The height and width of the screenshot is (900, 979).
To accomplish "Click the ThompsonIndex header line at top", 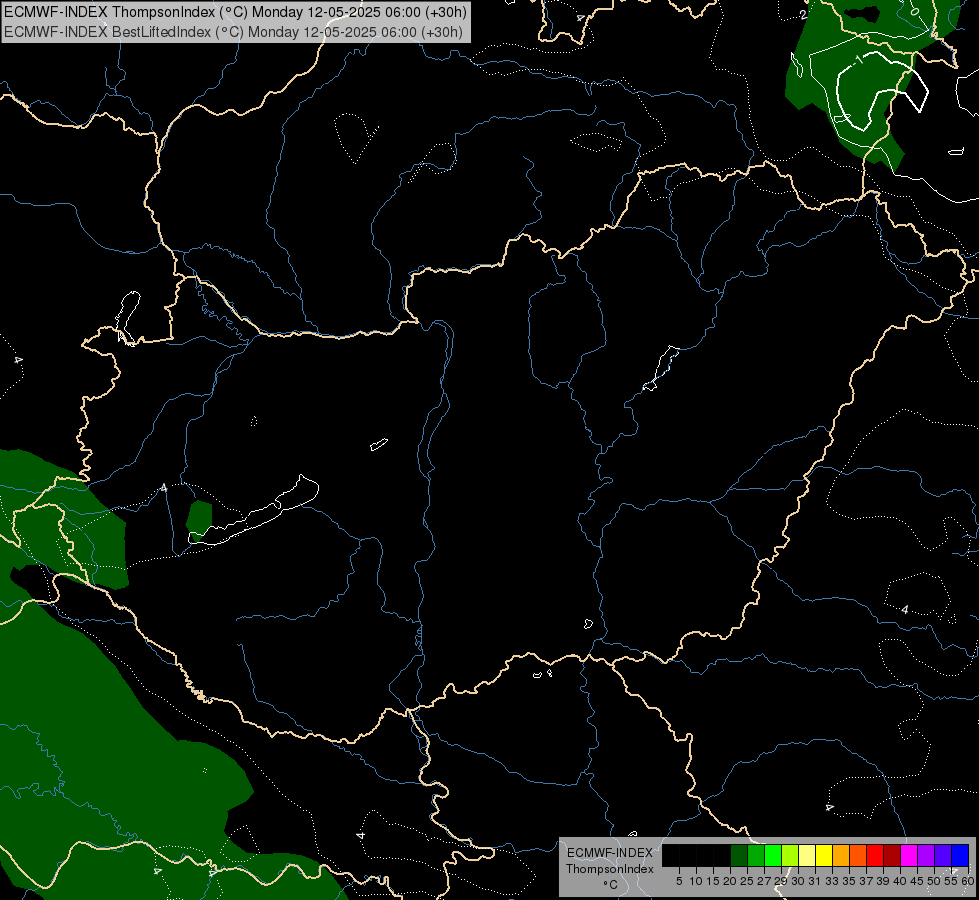I will [x=235, y=12].
